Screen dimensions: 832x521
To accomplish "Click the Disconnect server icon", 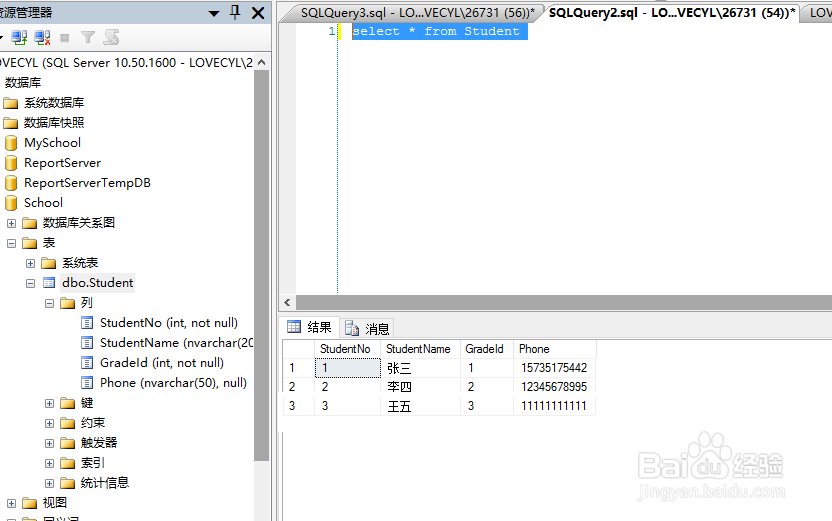I will 42,37.
